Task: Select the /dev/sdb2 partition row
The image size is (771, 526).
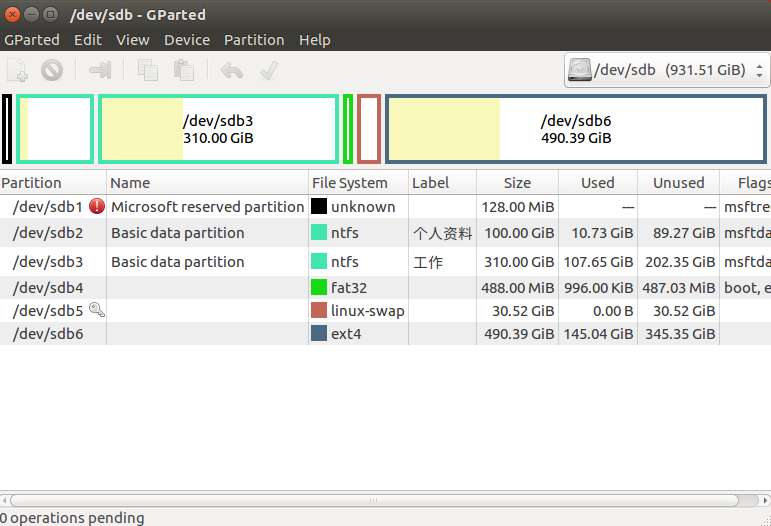Action: coord(386,233)
